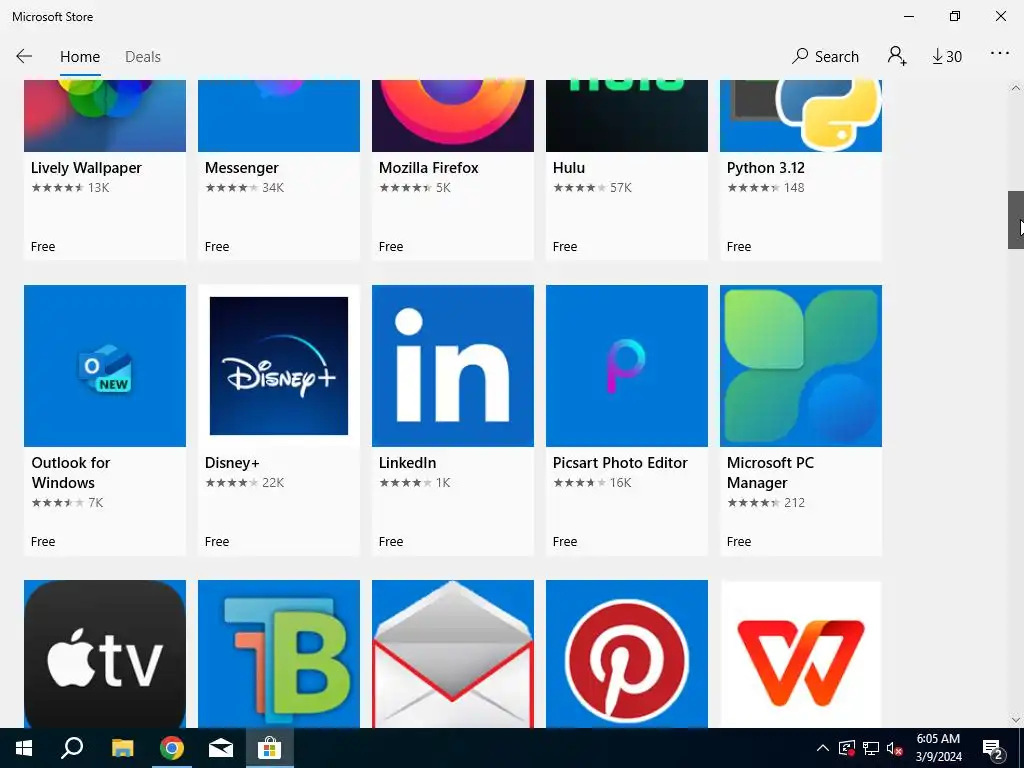
Task: Click the scrollbar down arrow
Action: (1016, 720)
